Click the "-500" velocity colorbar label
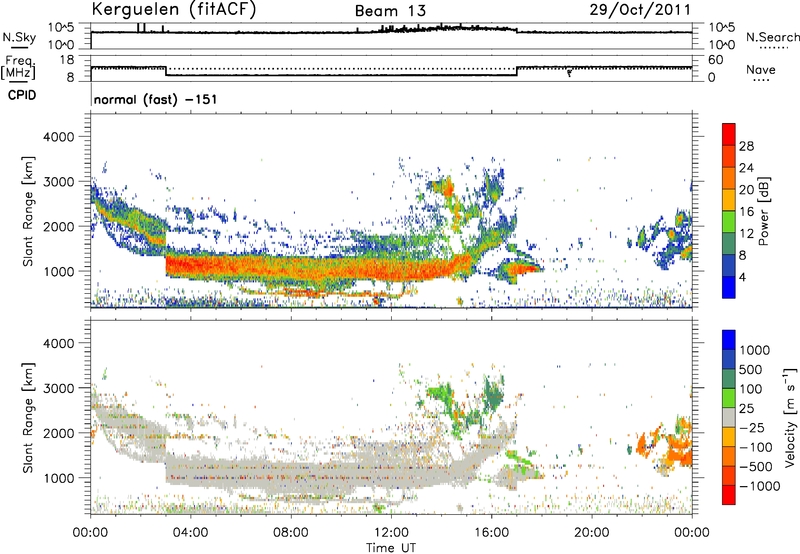Screen dimensions: 800x554 (x=756, y=467)
